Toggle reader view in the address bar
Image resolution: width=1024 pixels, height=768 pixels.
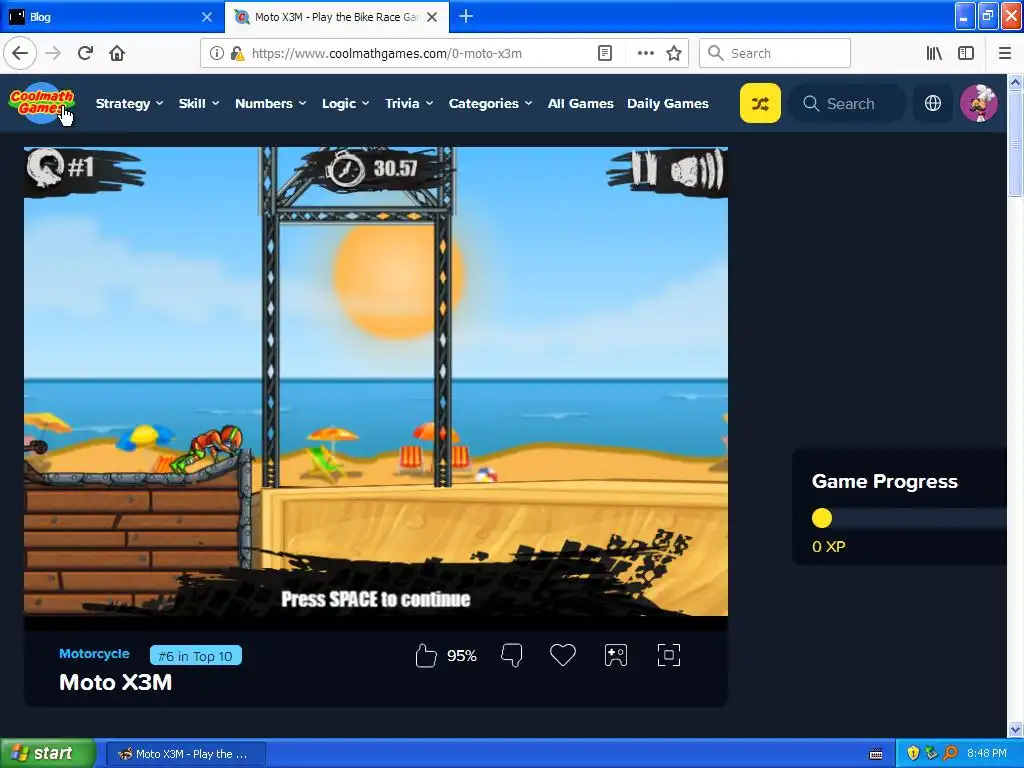pos(605,53)
